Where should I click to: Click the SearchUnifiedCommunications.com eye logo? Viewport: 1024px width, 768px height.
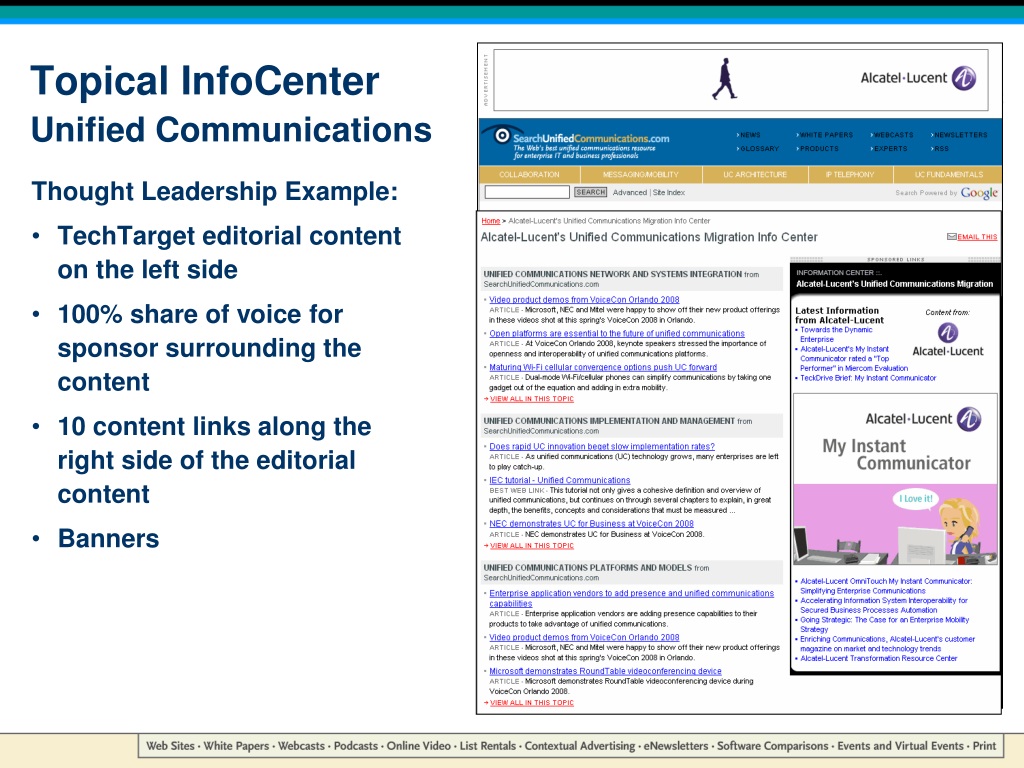tap(502, 135)
